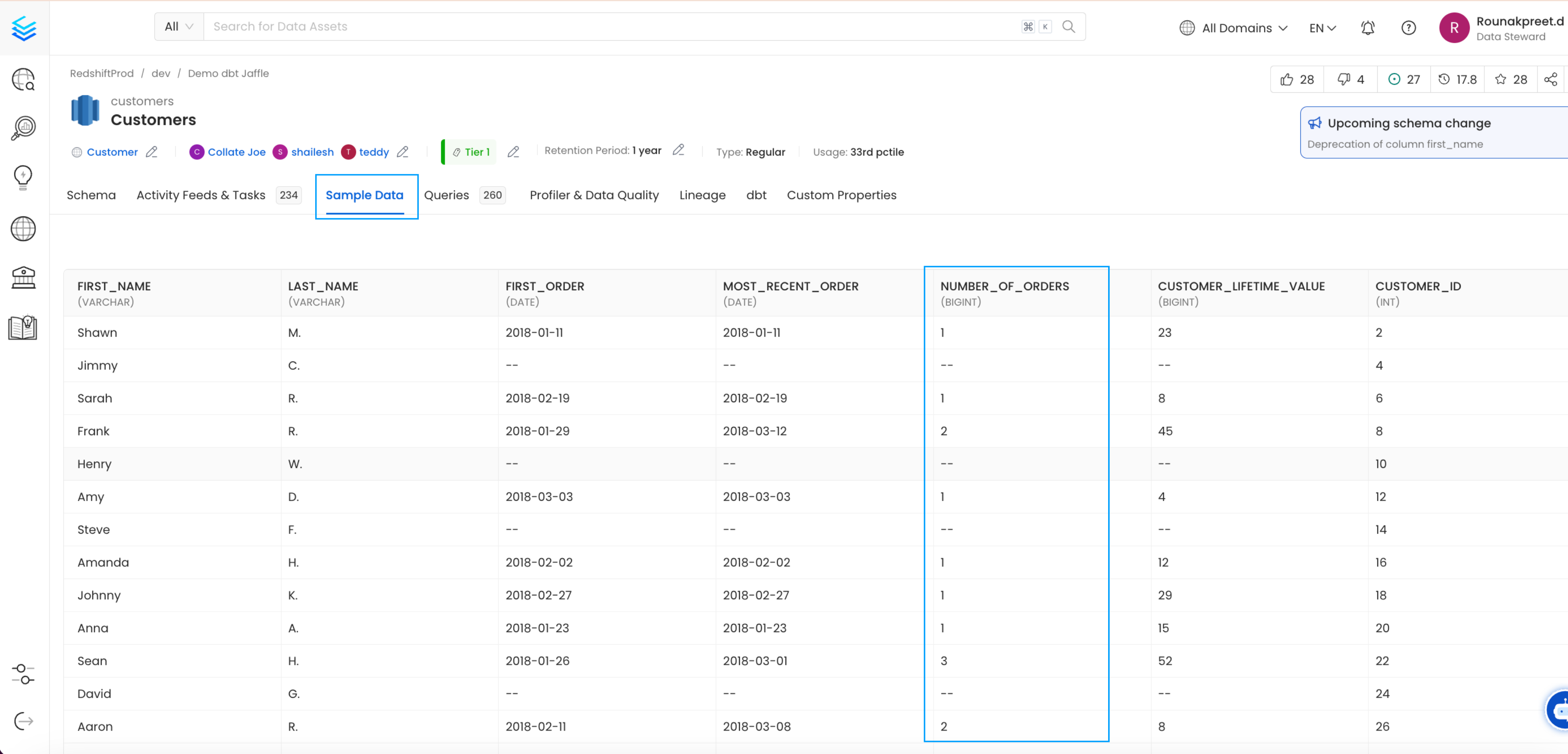This screenshot has width=1568, height=754.
Task: Open notifications via the bell icon
Action: click(1367, 28)
